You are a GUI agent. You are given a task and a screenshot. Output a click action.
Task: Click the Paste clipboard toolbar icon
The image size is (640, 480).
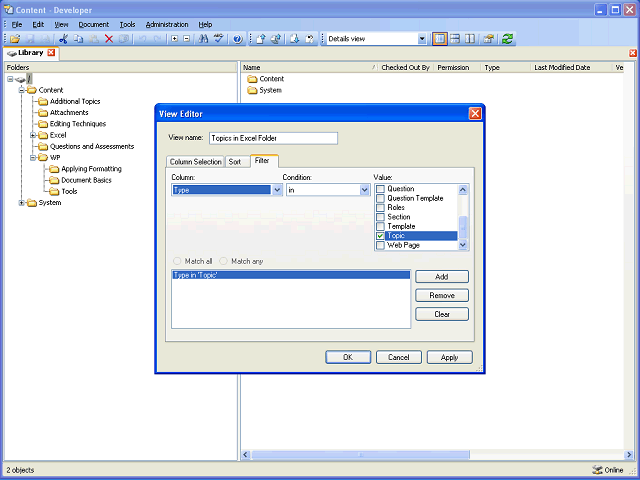[94, 39]
